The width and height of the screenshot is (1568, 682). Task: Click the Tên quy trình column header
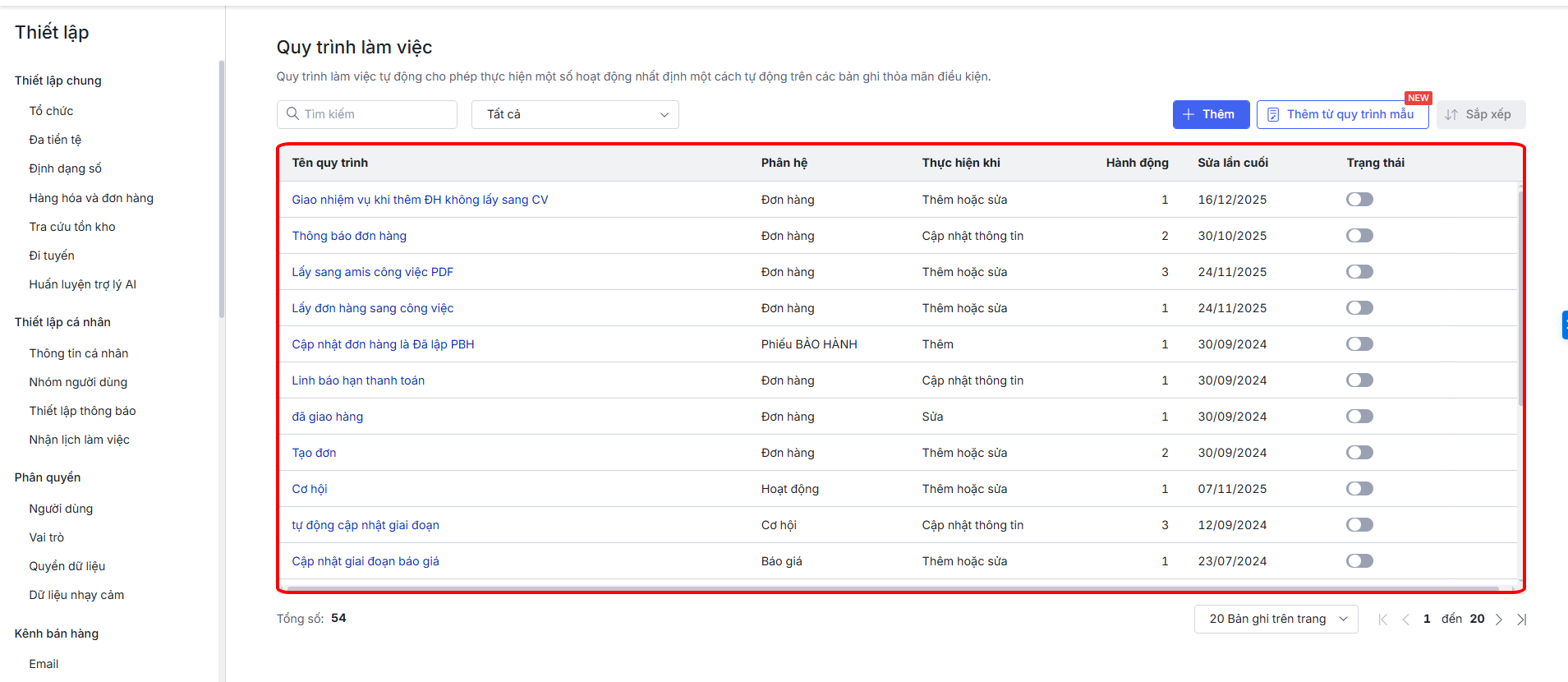(x=329, y=163)
